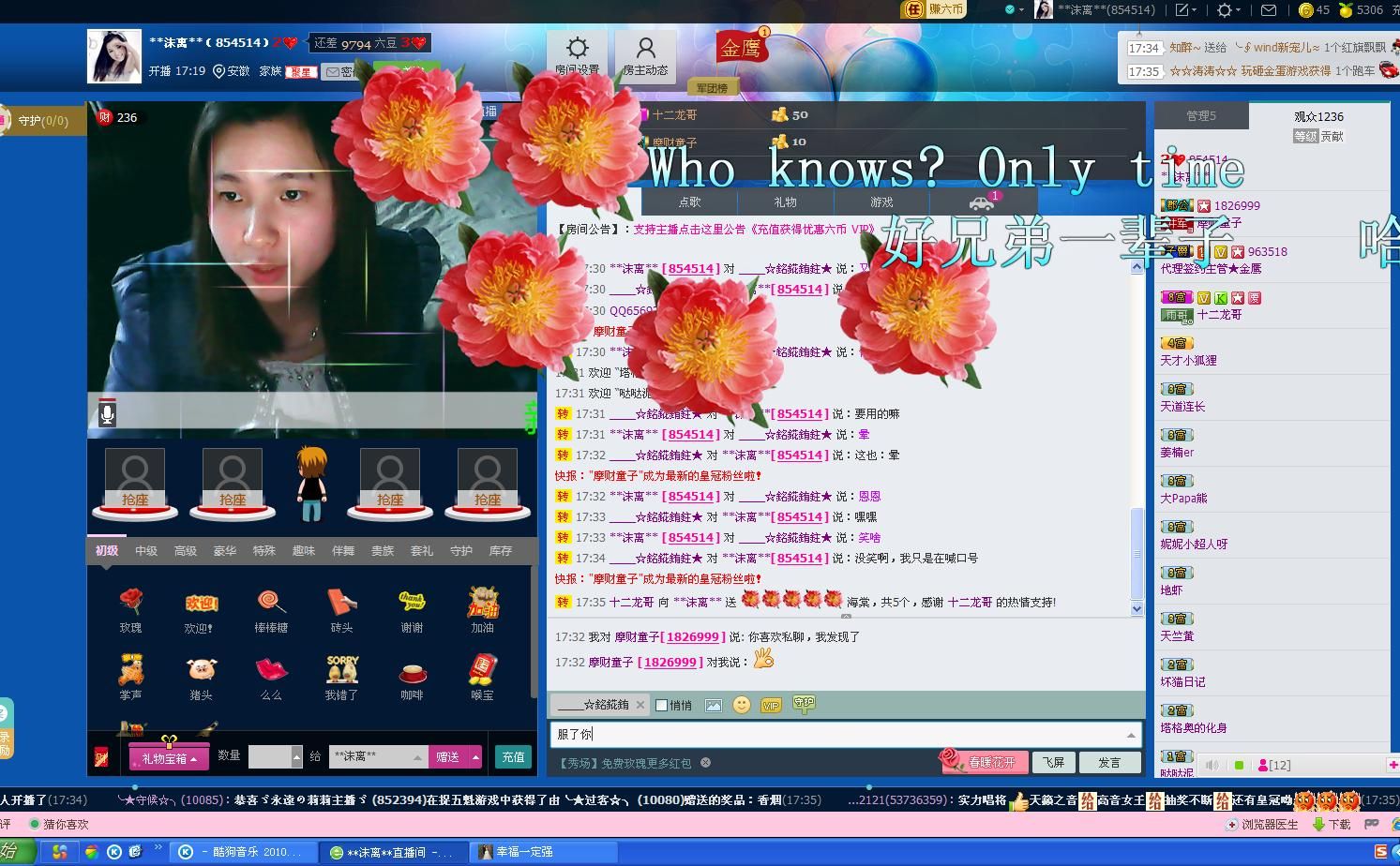This screenshot has height=866, width=1400.
Task: Toggle the 悄悄 whisper checkbox
Action: [662, 706]
